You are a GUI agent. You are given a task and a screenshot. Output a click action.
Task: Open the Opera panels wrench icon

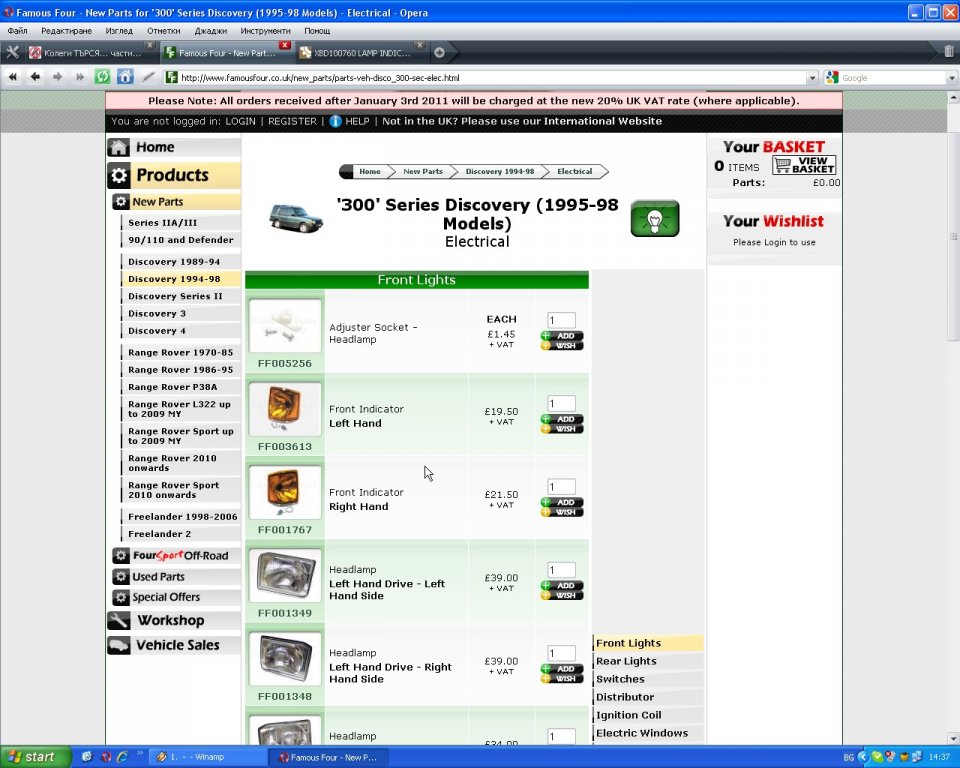point(12,53)
